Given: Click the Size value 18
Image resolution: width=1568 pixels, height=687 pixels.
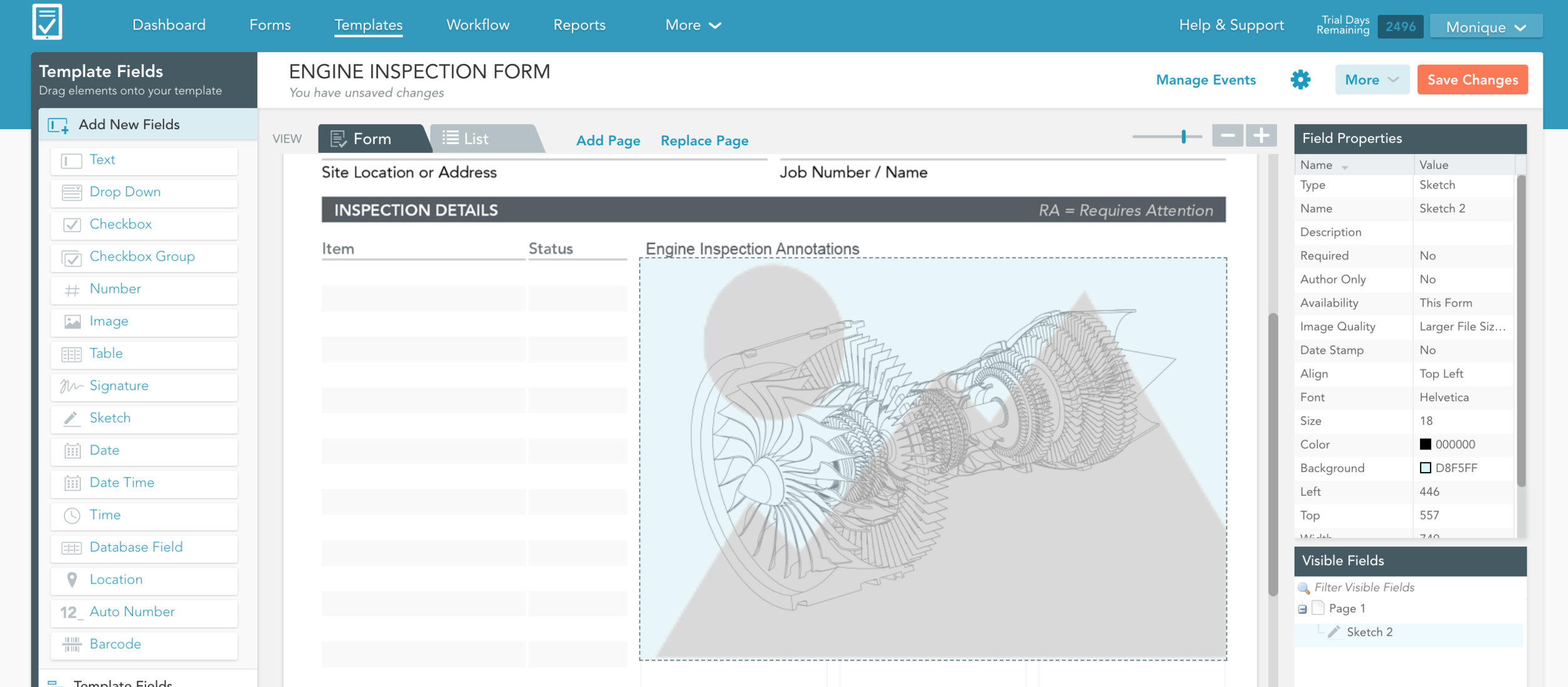Looking at the screenshot, I should pyautogui.click(x=1464, y=421).
